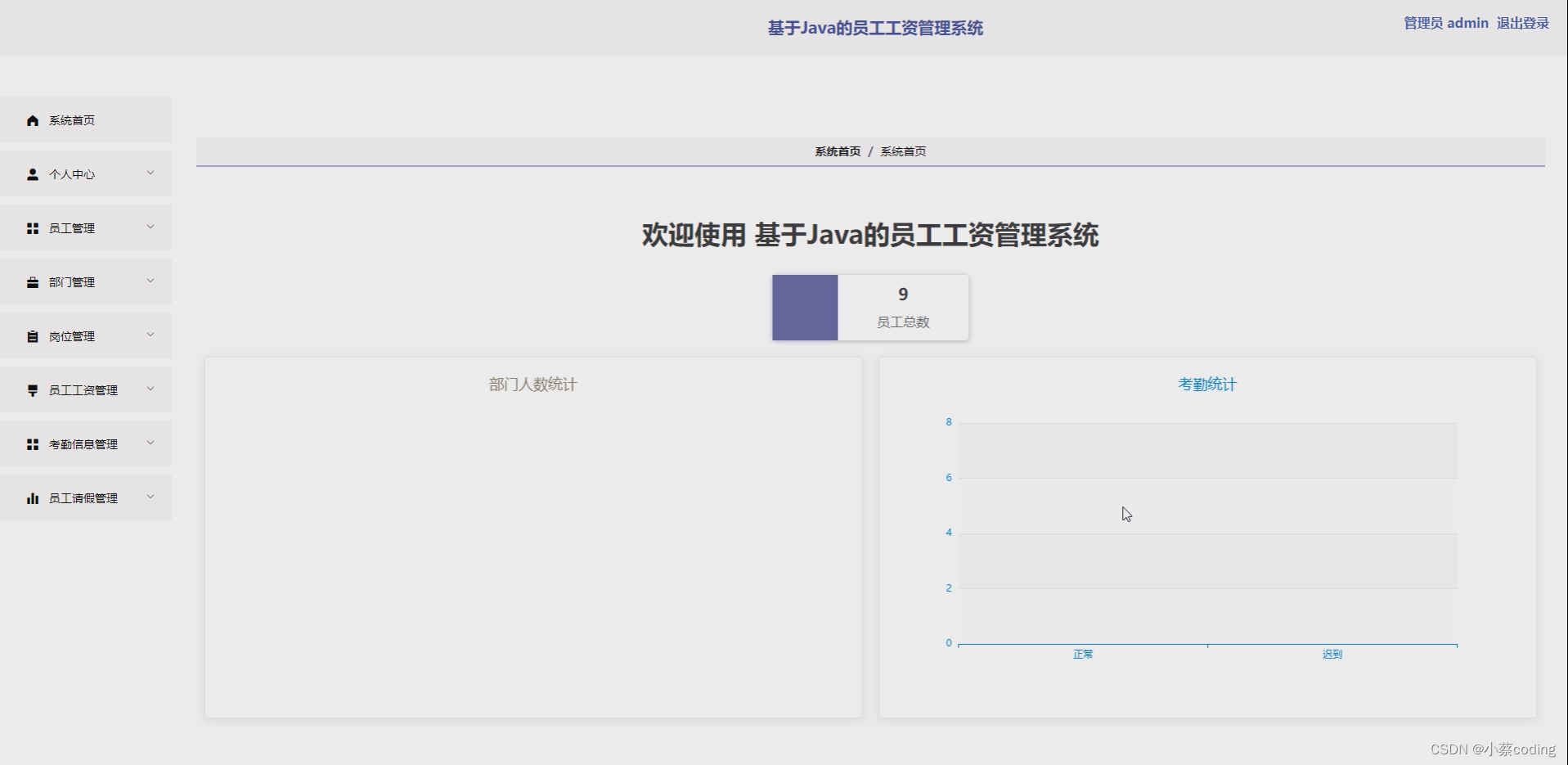
Task: Open the 员工请假管理 menu label
Action: point(83,498)
